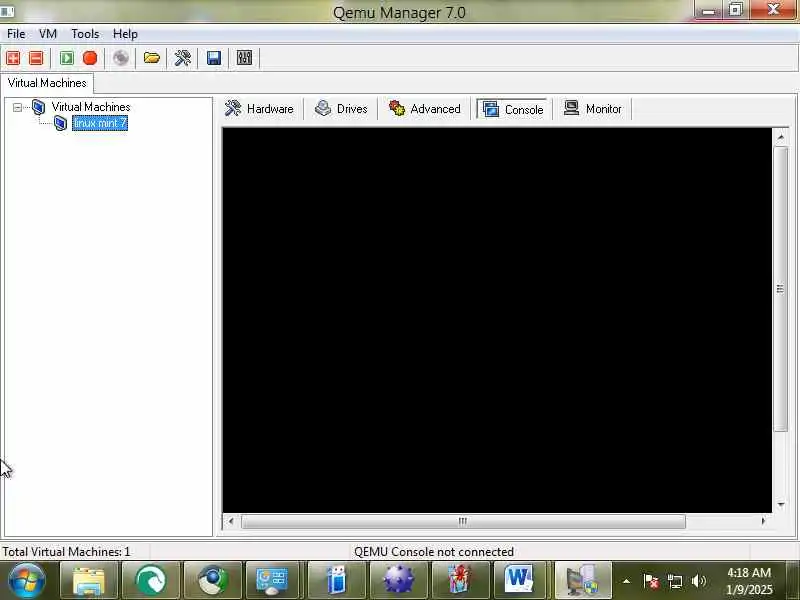Show hidden system tray icons
Image resolution: width=800 pixels, height=600 pixels.
pos(627,581)
